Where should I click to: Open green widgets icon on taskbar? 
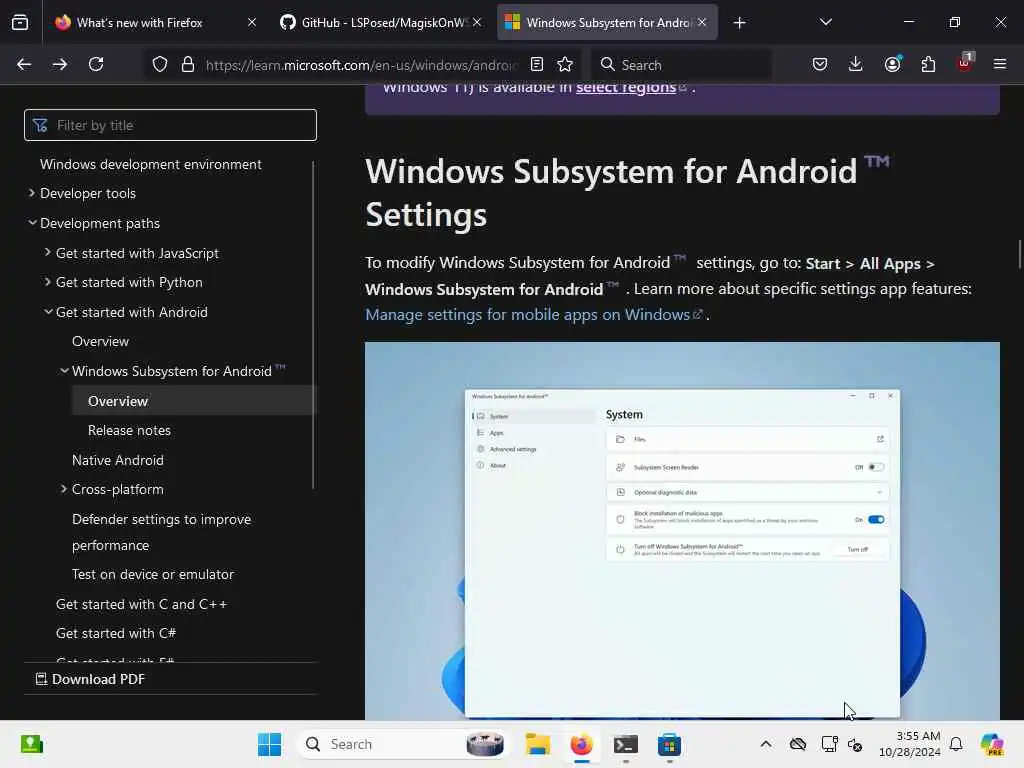point(31,744)
